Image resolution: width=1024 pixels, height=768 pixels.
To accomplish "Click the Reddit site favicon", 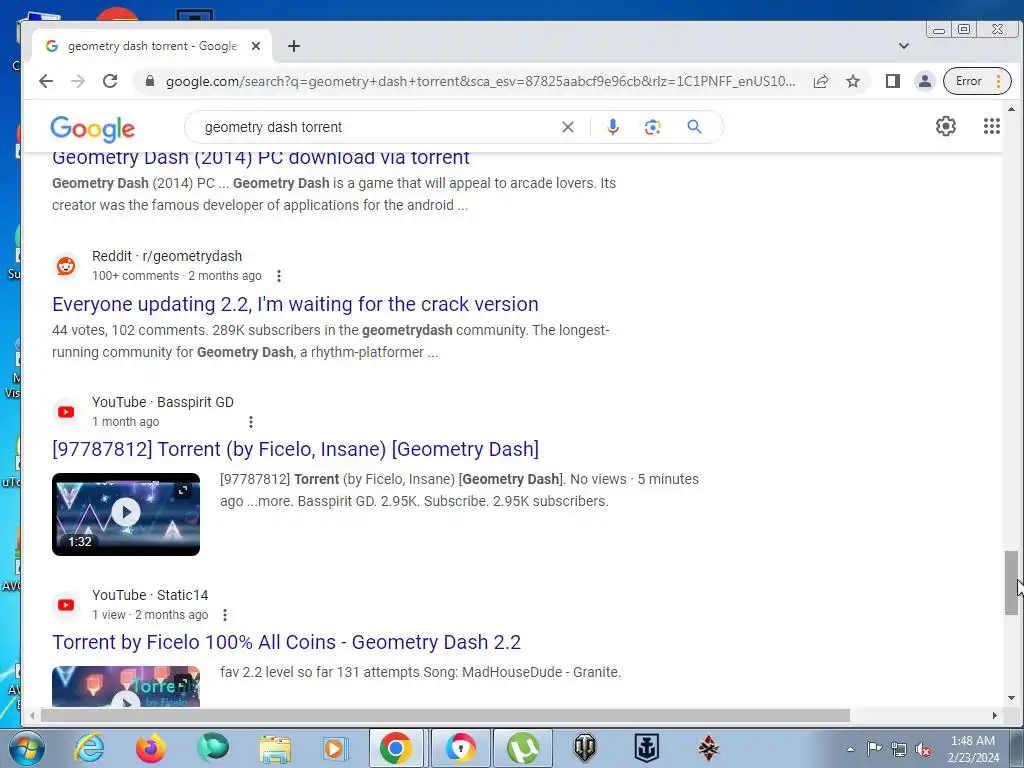I will (x=66, y=266).
